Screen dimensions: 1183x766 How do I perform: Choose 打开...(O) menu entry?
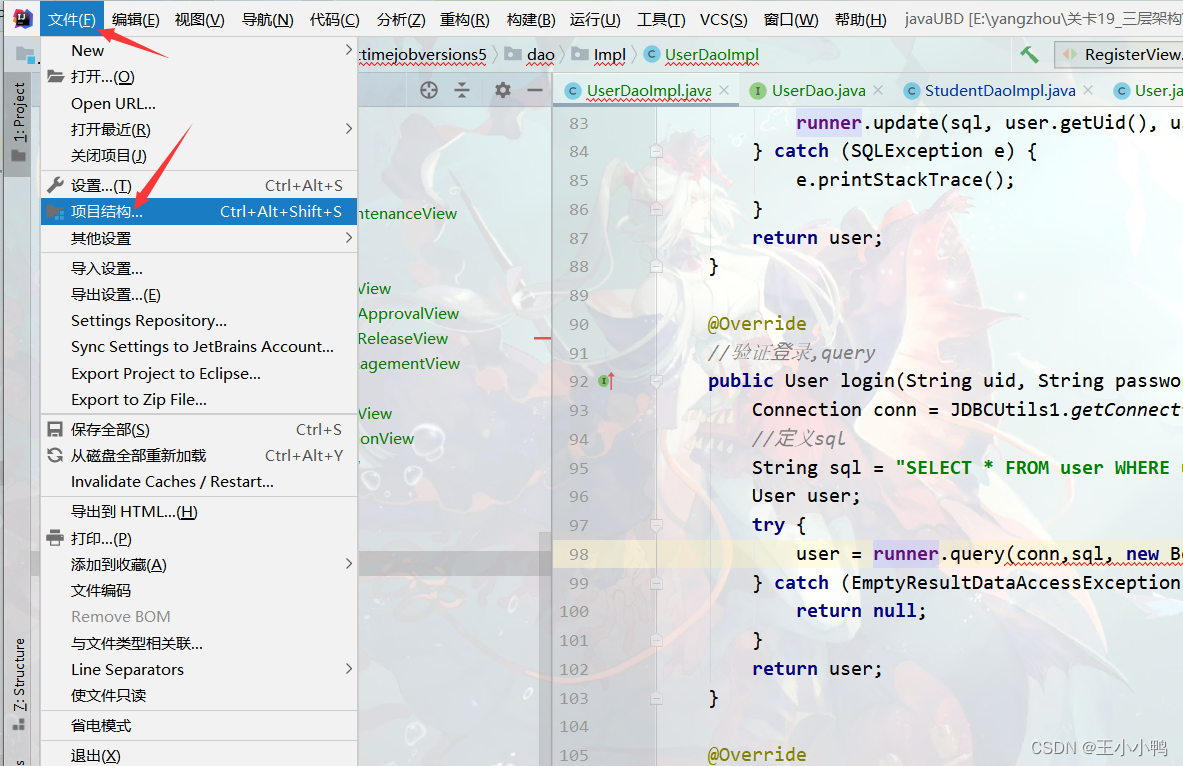(199, 77)
